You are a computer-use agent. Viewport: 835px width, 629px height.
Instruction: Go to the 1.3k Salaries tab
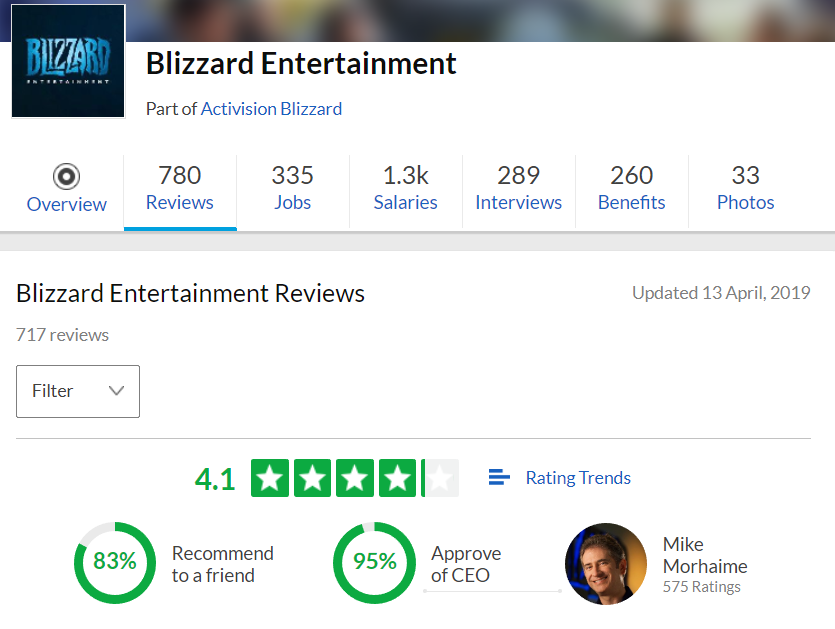pos(406,190)
